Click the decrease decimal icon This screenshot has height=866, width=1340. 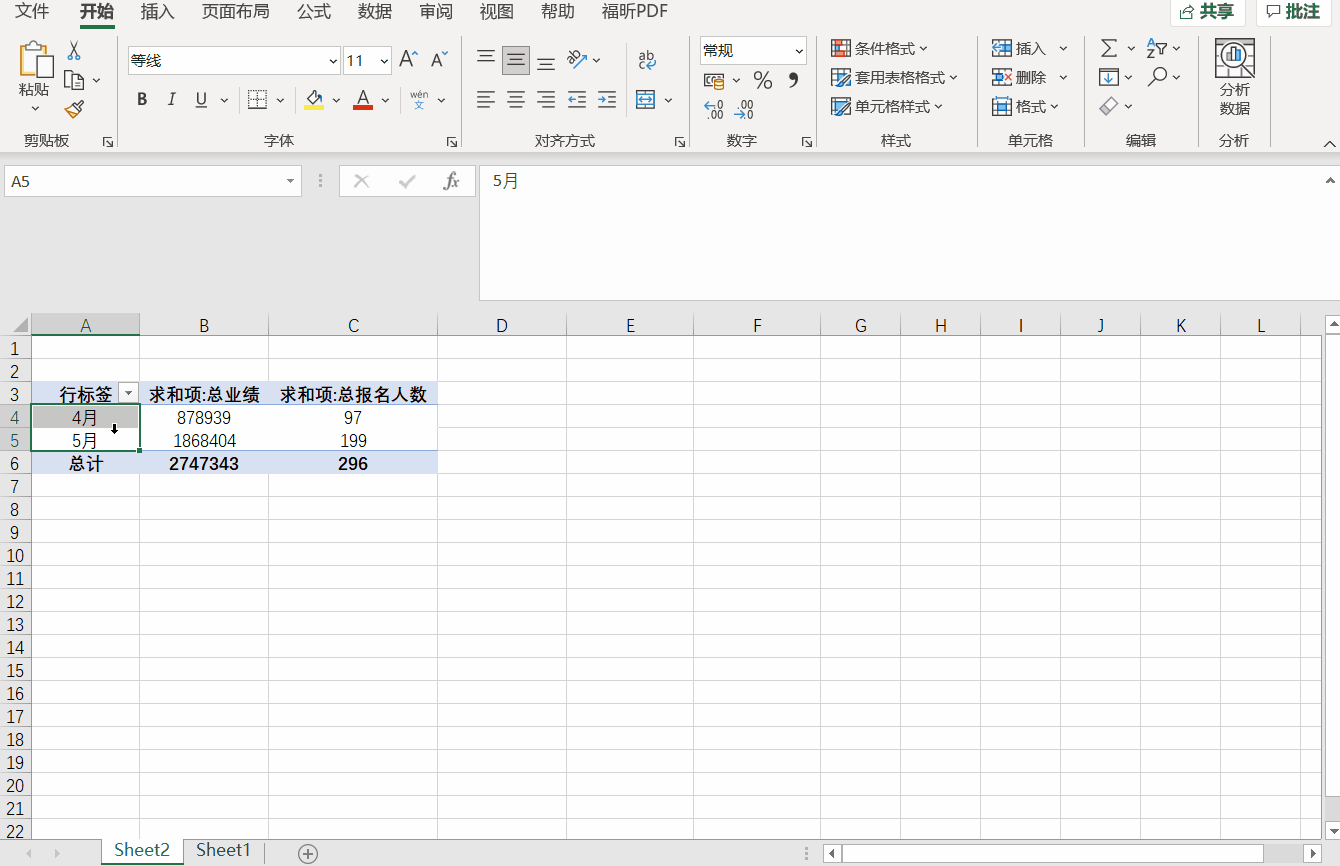(744, 109)
